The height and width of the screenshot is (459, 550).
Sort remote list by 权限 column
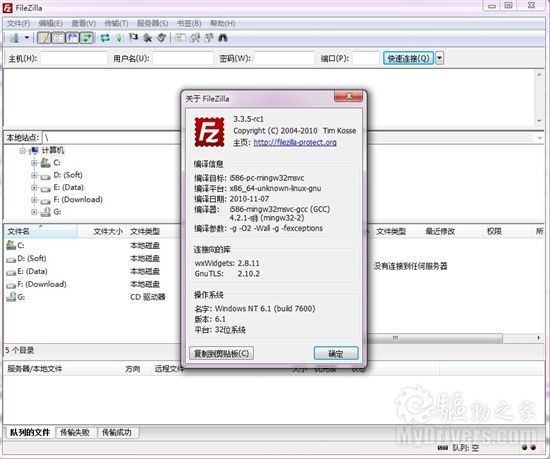point(494,231)
